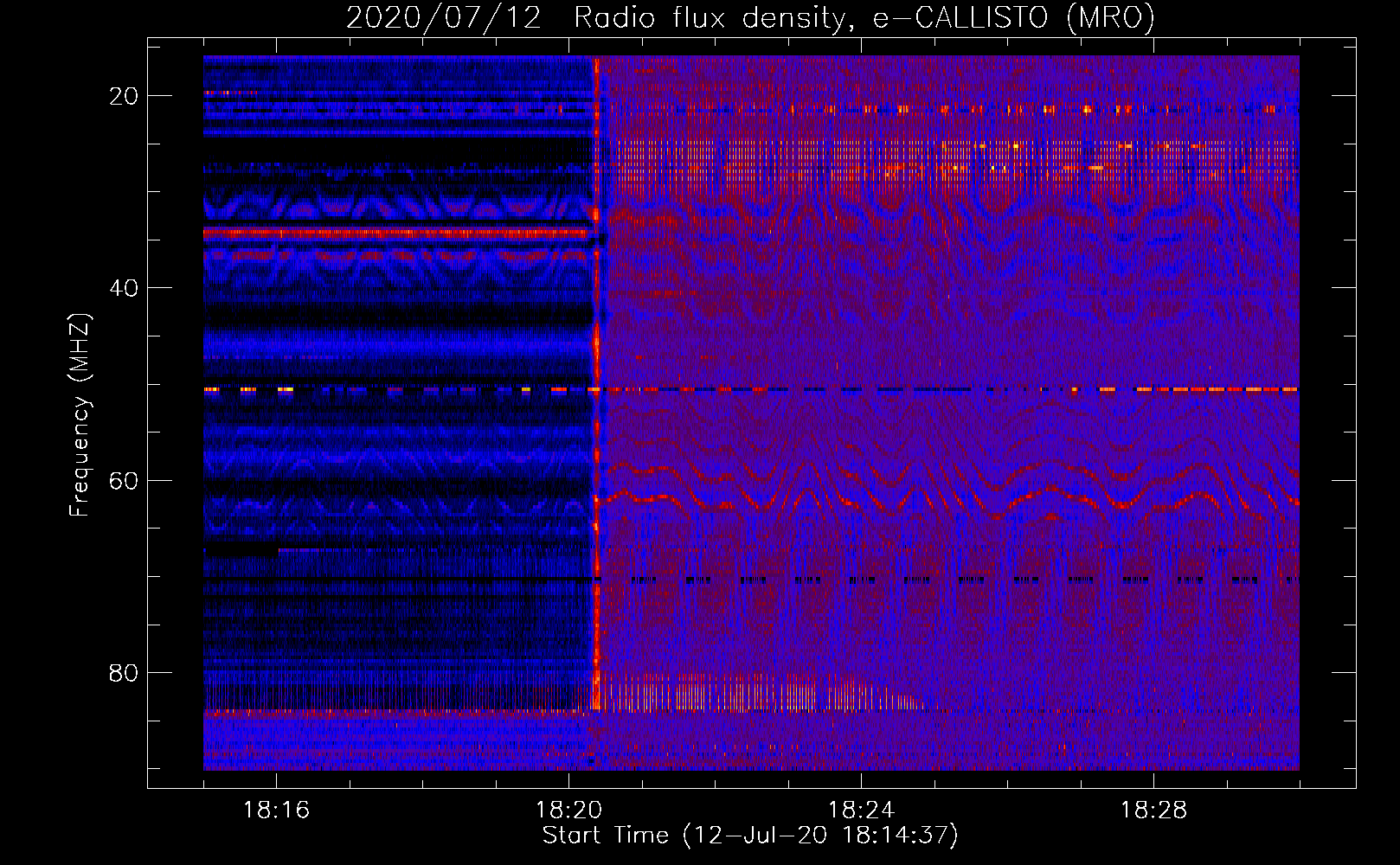Click the plot title '2020/07/12 Radio flux density, e-CALLISTO (MRO)'
The width and height of the screenshot is (1400, 865).
[x=750, y=17]
